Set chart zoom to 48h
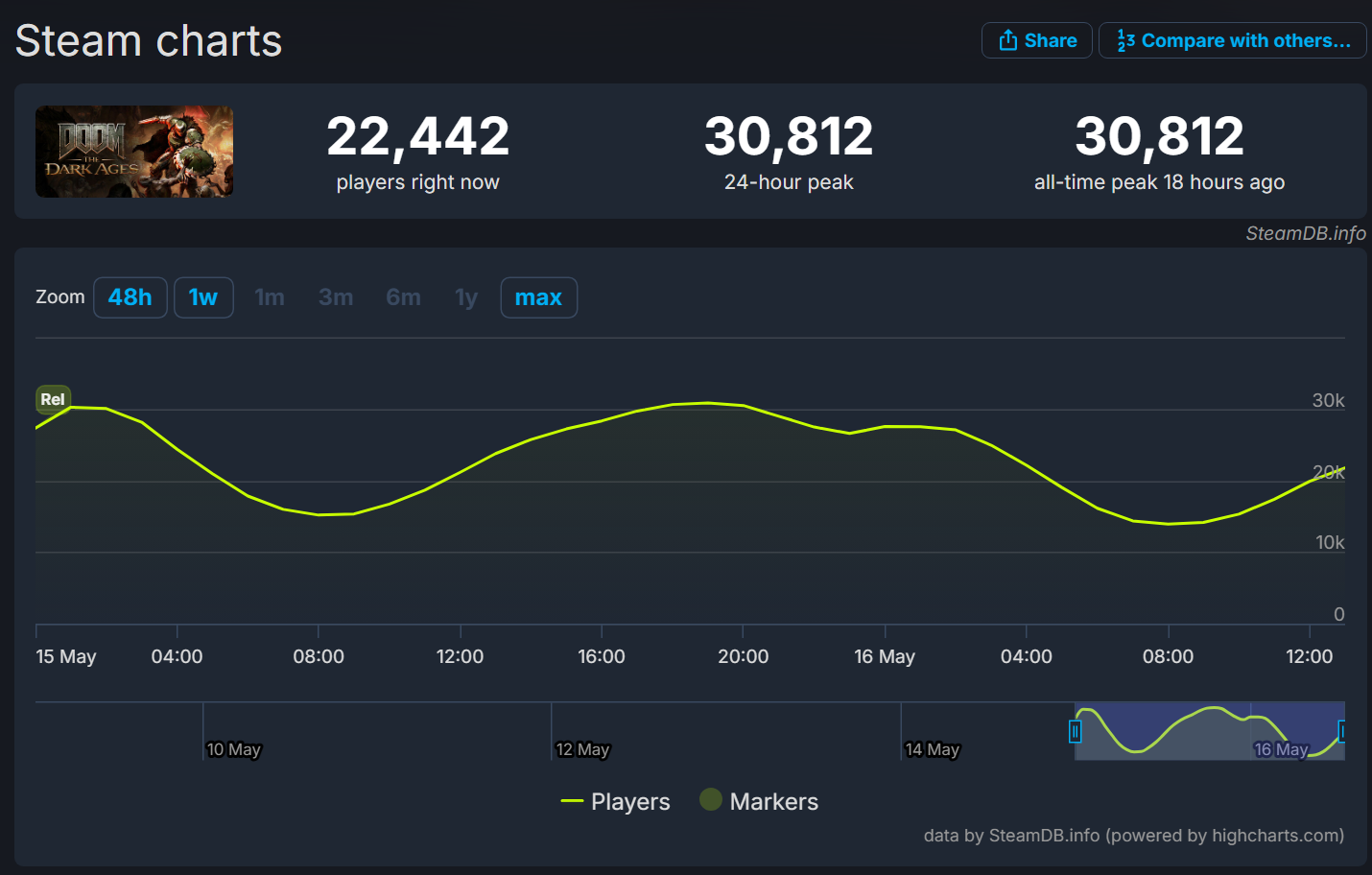Screen dimensions: 1372x875 point(130,297)
